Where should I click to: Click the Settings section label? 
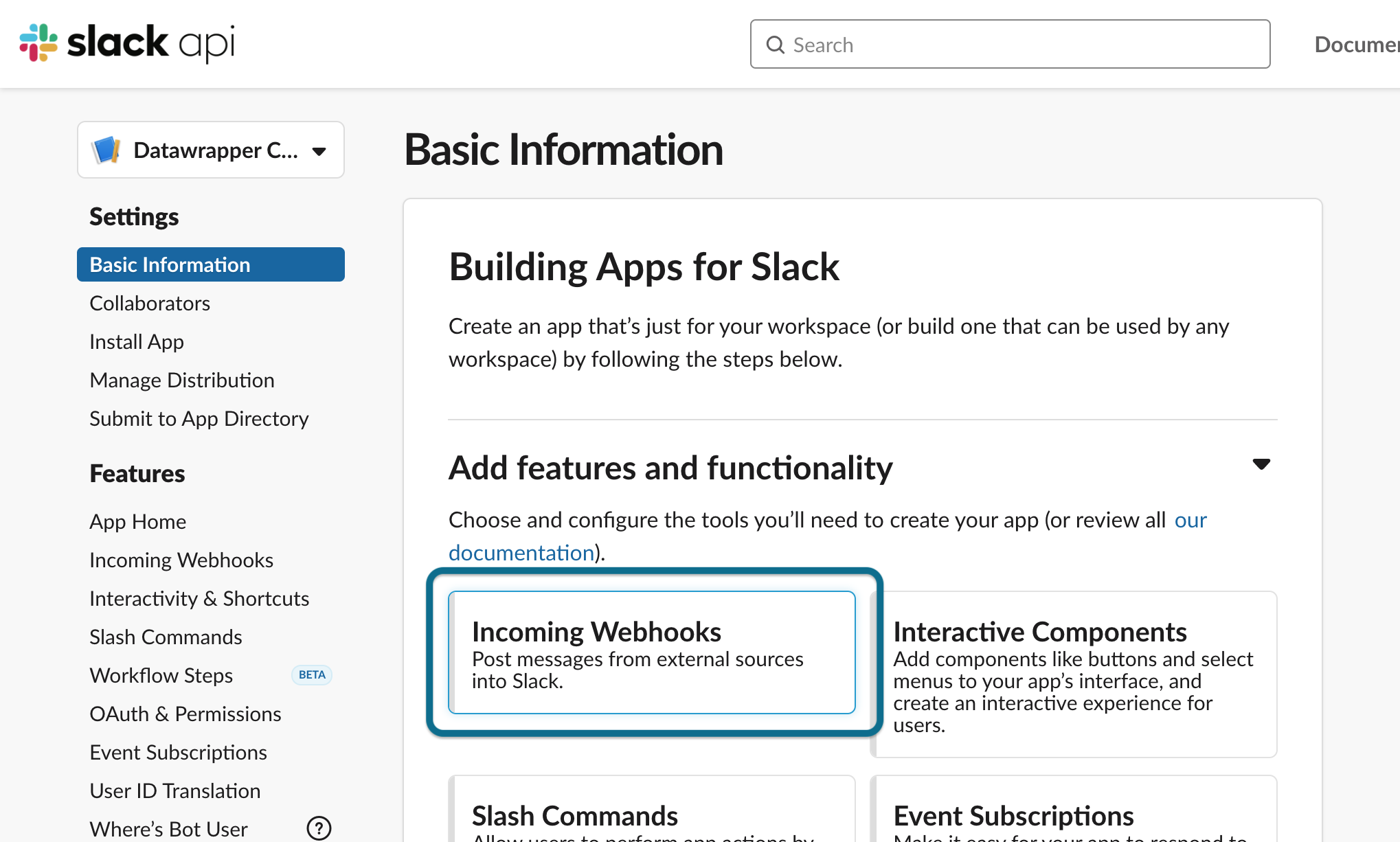134,216
